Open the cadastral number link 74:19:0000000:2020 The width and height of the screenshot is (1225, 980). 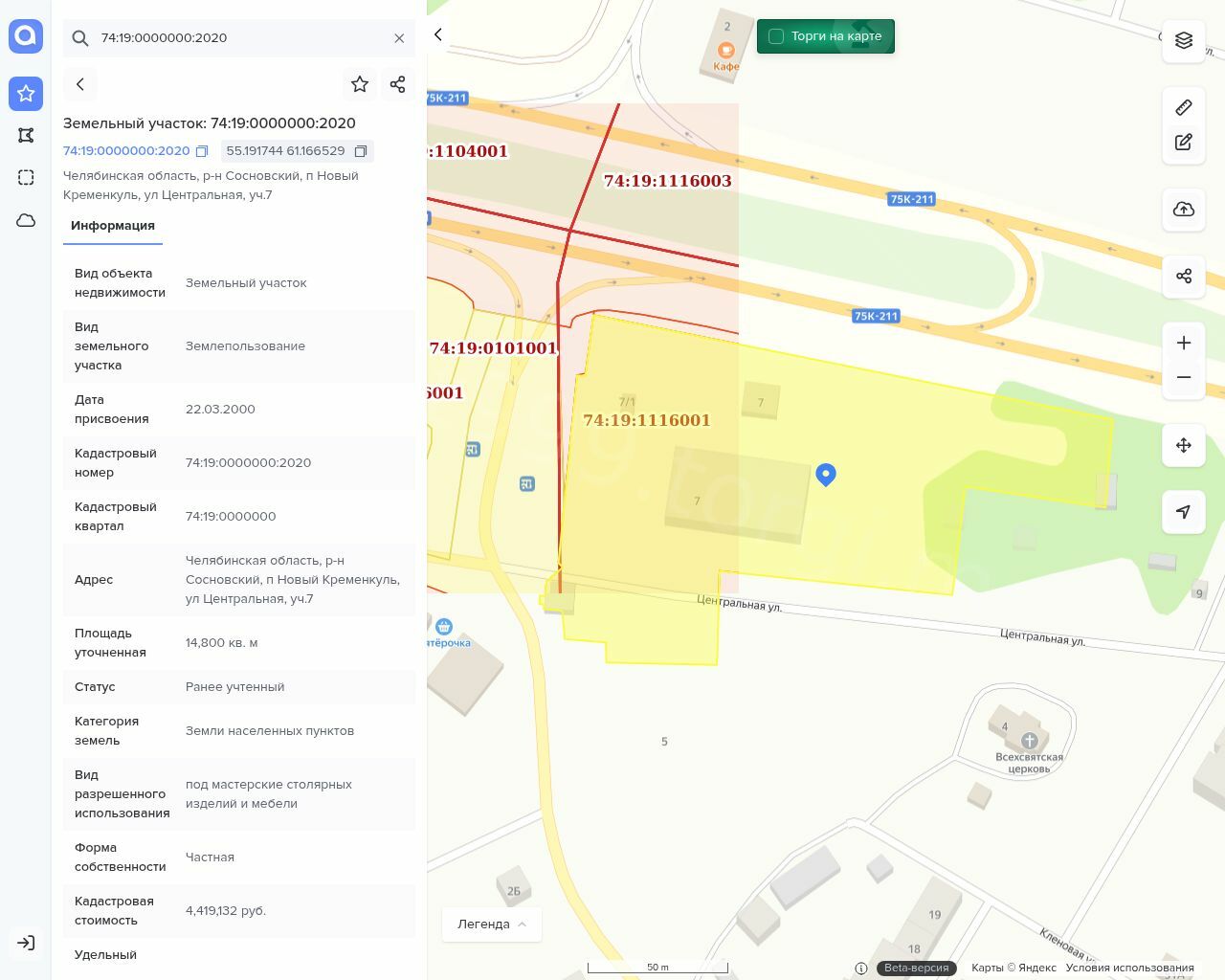(x=126, y=151)
